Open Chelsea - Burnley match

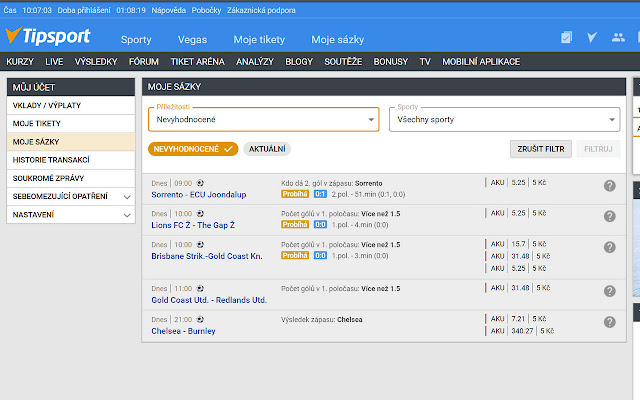coord(183,331)
